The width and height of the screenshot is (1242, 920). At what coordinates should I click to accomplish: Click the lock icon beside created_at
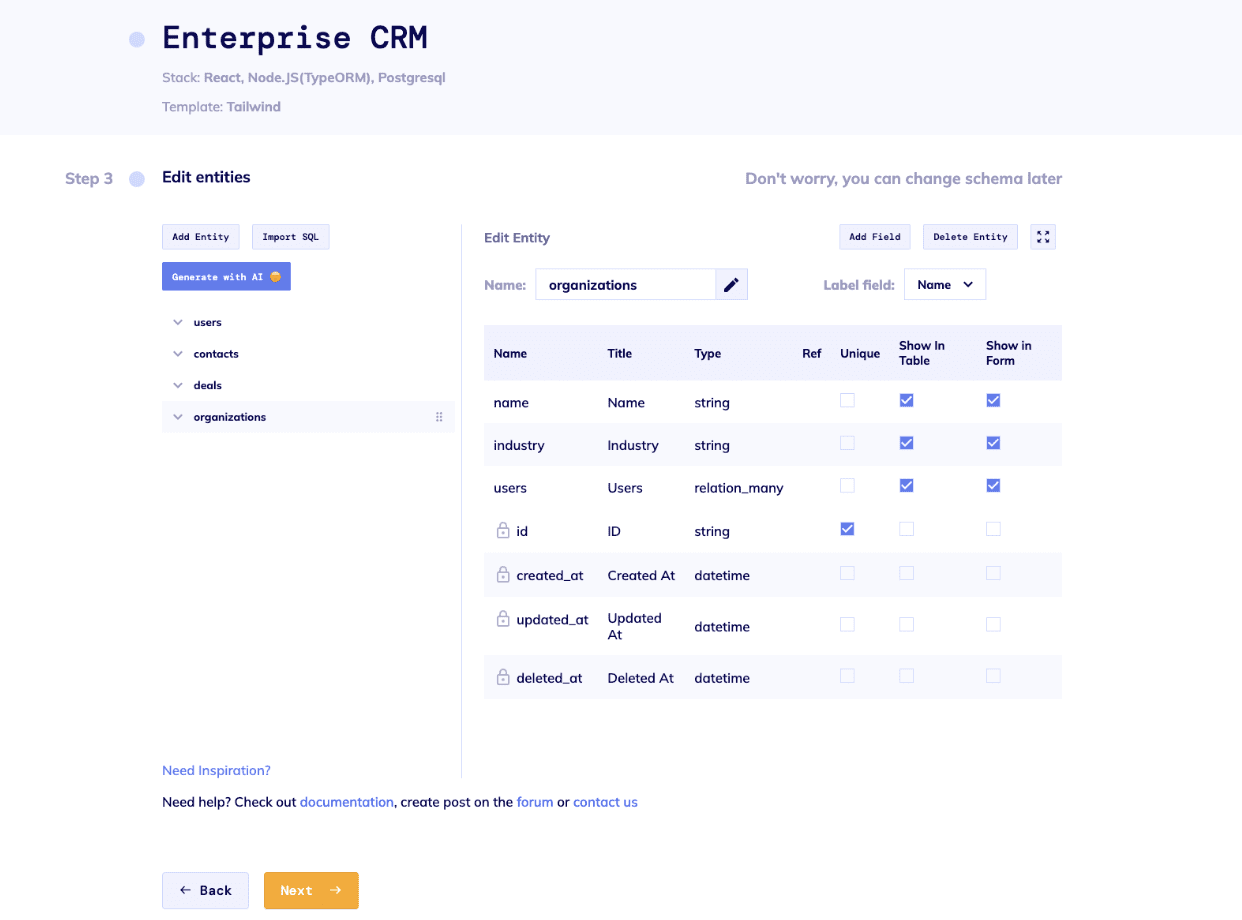501,575
